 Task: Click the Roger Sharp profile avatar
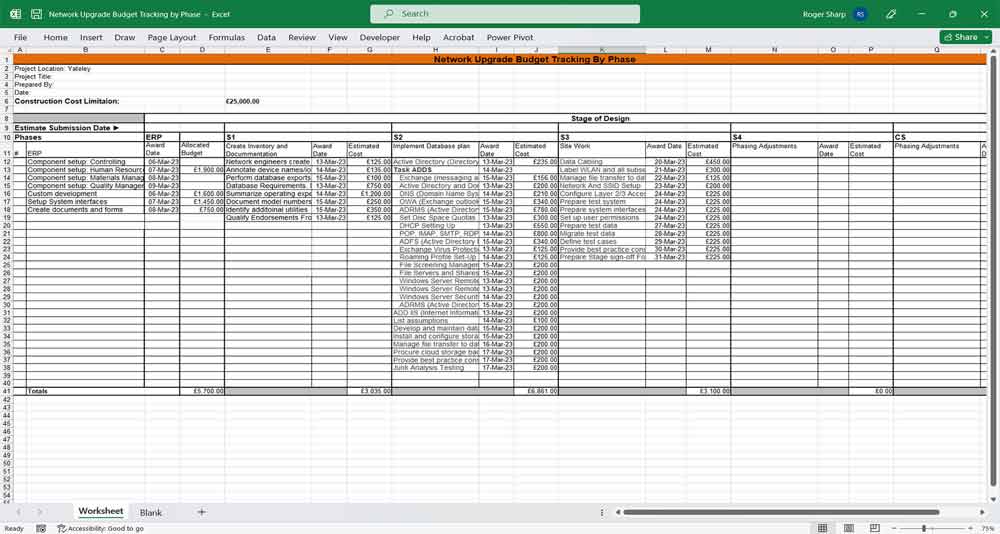860,14
